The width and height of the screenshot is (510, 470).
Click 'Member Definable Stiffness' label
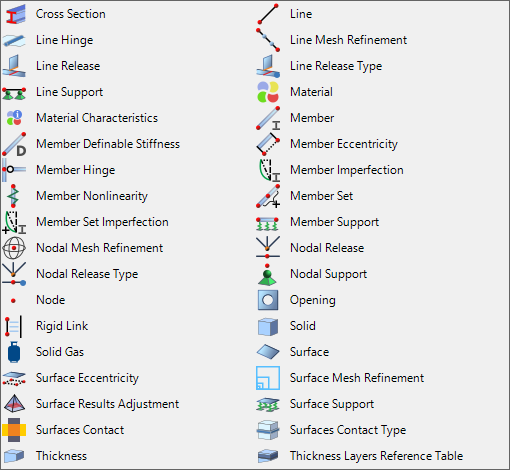pyautogui.click(x=108, y=144)
